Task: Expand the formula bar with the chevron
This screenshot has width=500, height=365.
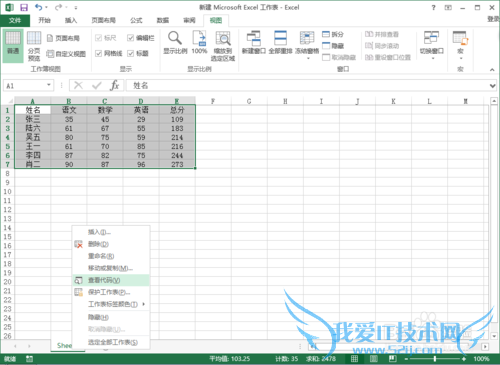Action: tap(492, 86)
